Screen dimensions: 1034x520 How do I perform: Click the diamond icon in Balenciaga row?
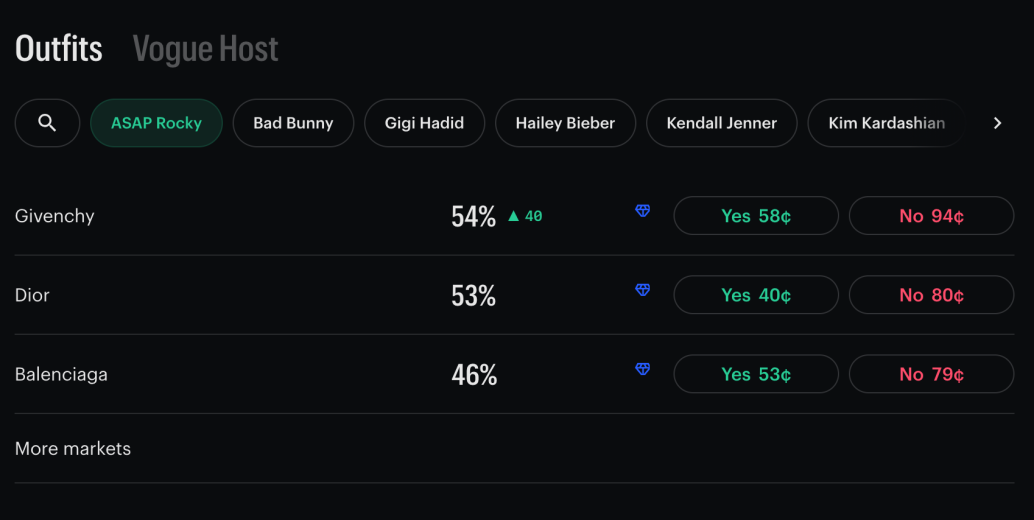point(643,369)
